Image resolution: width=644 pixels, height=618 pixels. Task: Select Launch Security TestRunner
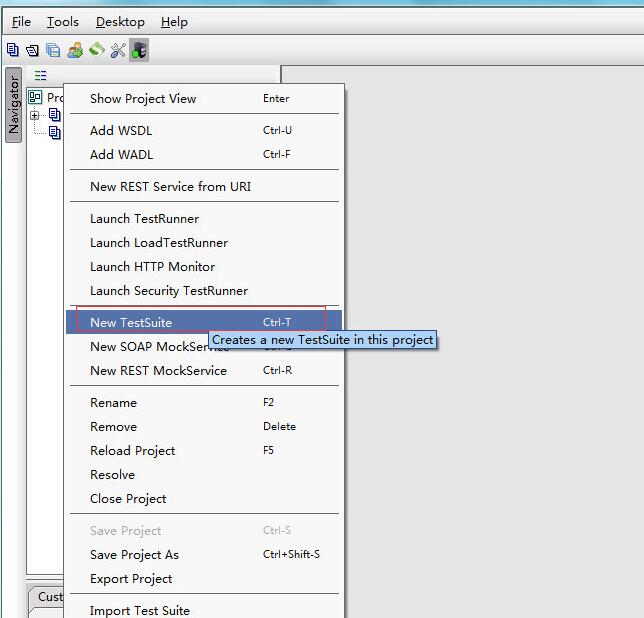(204, 291)
